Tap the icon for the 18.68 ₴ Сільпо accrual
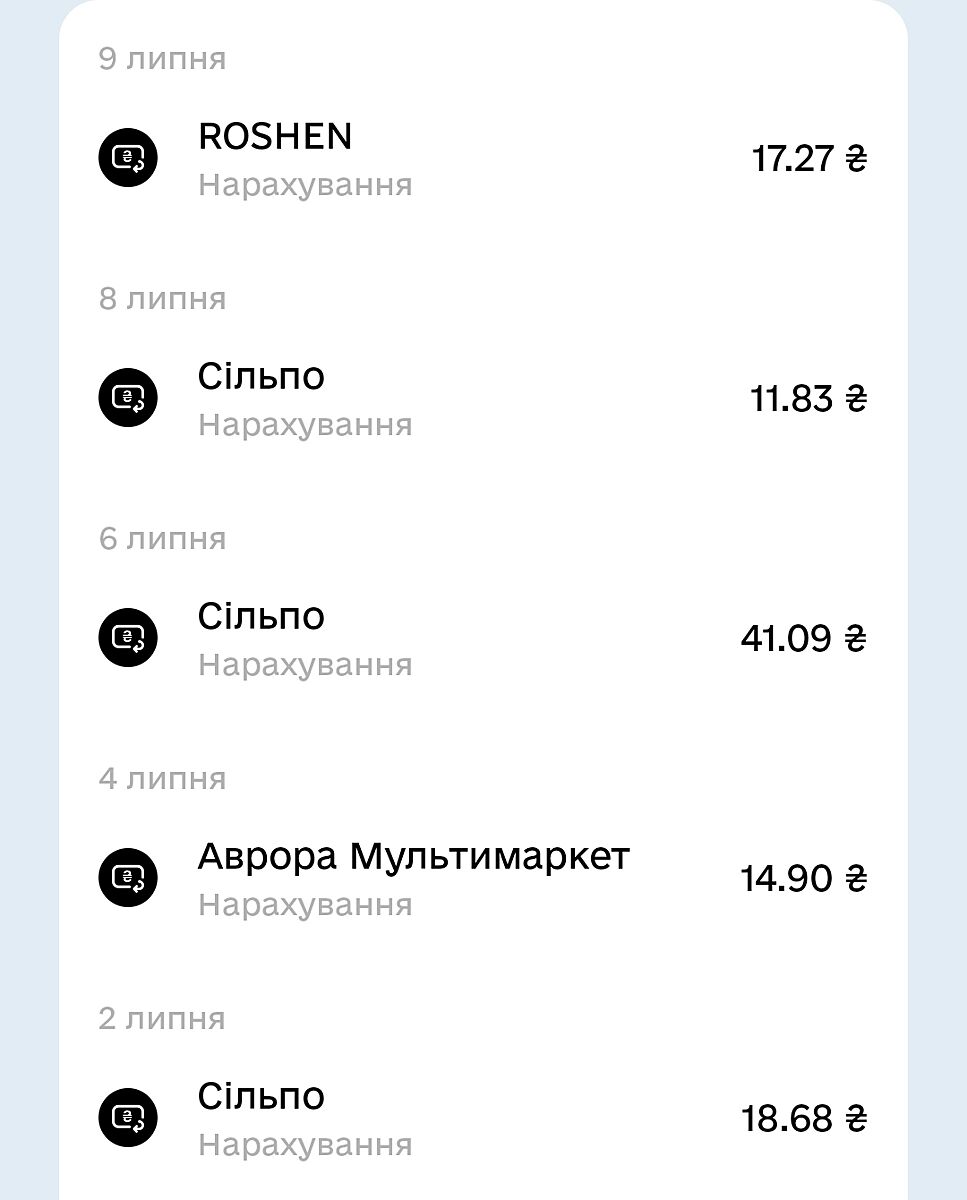The image size is (967, 1200). tap(128, 1117)
